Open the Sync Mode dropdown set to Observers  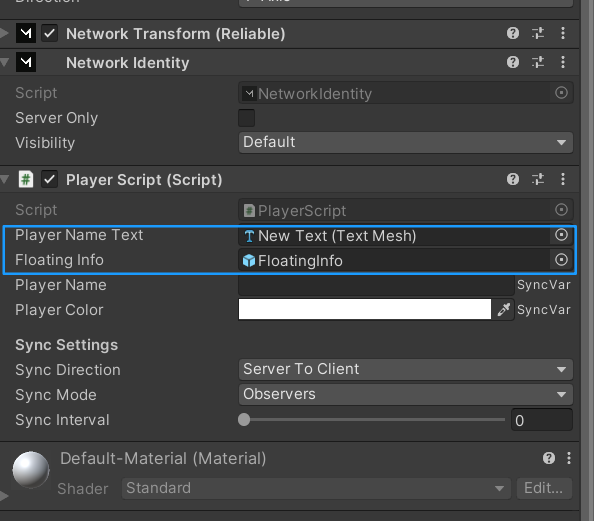point(405,394)
